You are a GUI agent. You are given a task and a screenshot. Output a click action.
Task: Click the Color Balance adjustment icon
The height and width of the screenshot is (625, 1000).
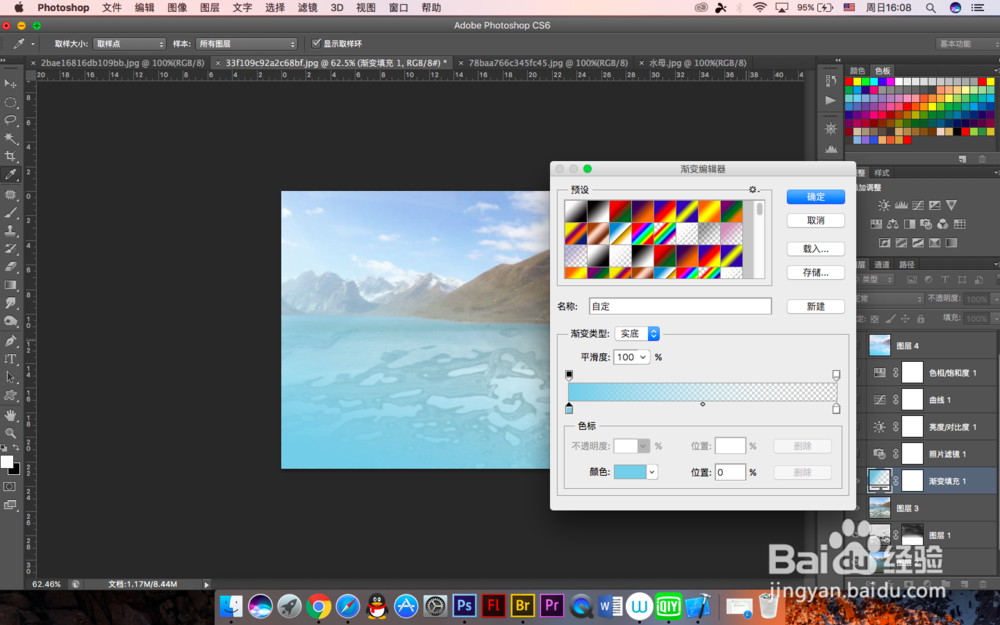tap(892, 224)
